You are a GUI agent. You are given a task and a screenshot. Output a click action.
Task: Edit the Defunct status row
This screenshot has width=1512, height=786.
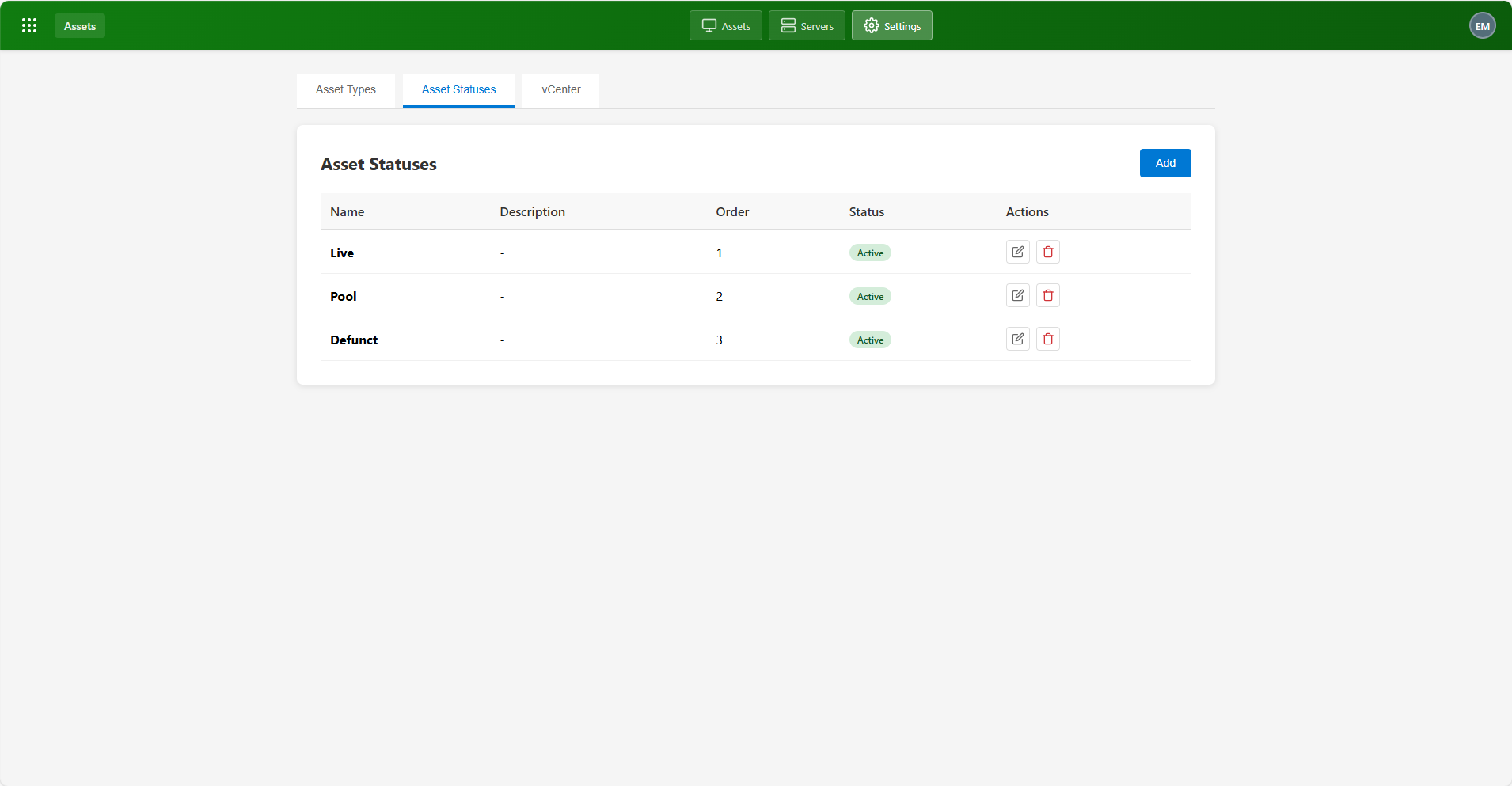click(1018, 339)
